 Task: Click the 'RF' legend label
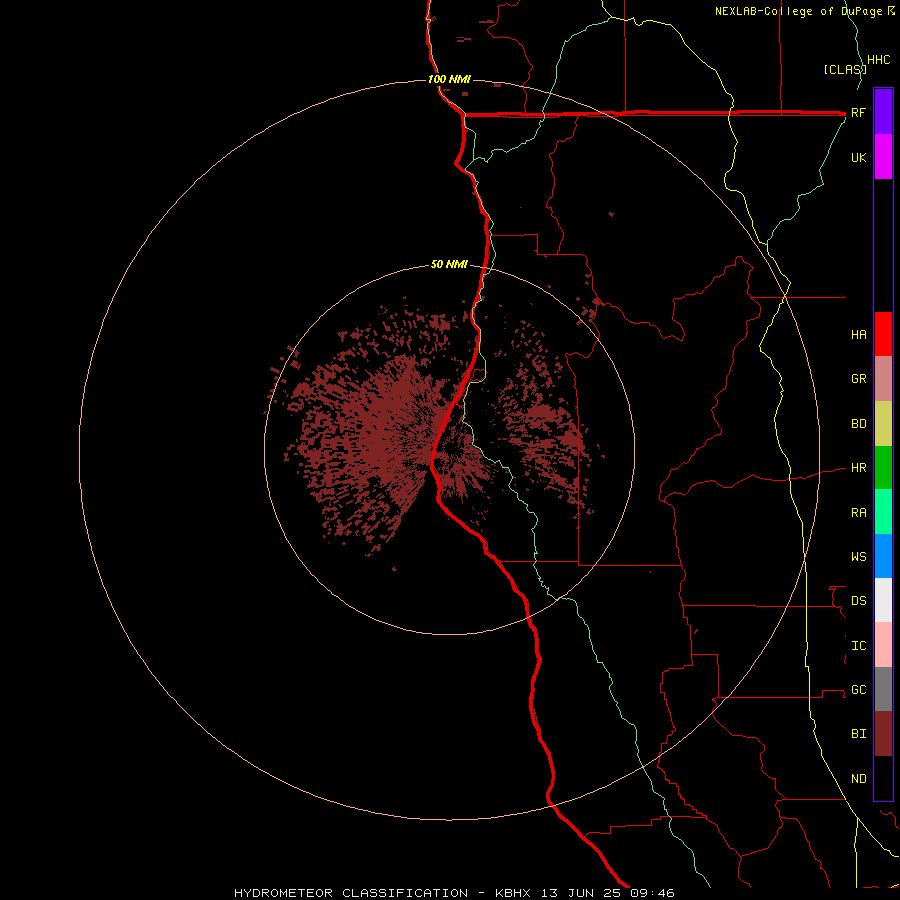click(858, 113)
